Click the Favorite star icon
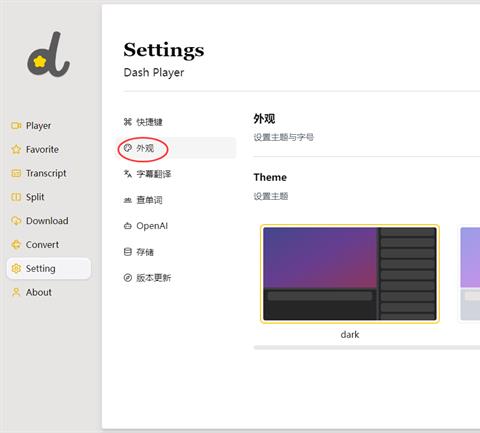 click(x=16, y=149)
